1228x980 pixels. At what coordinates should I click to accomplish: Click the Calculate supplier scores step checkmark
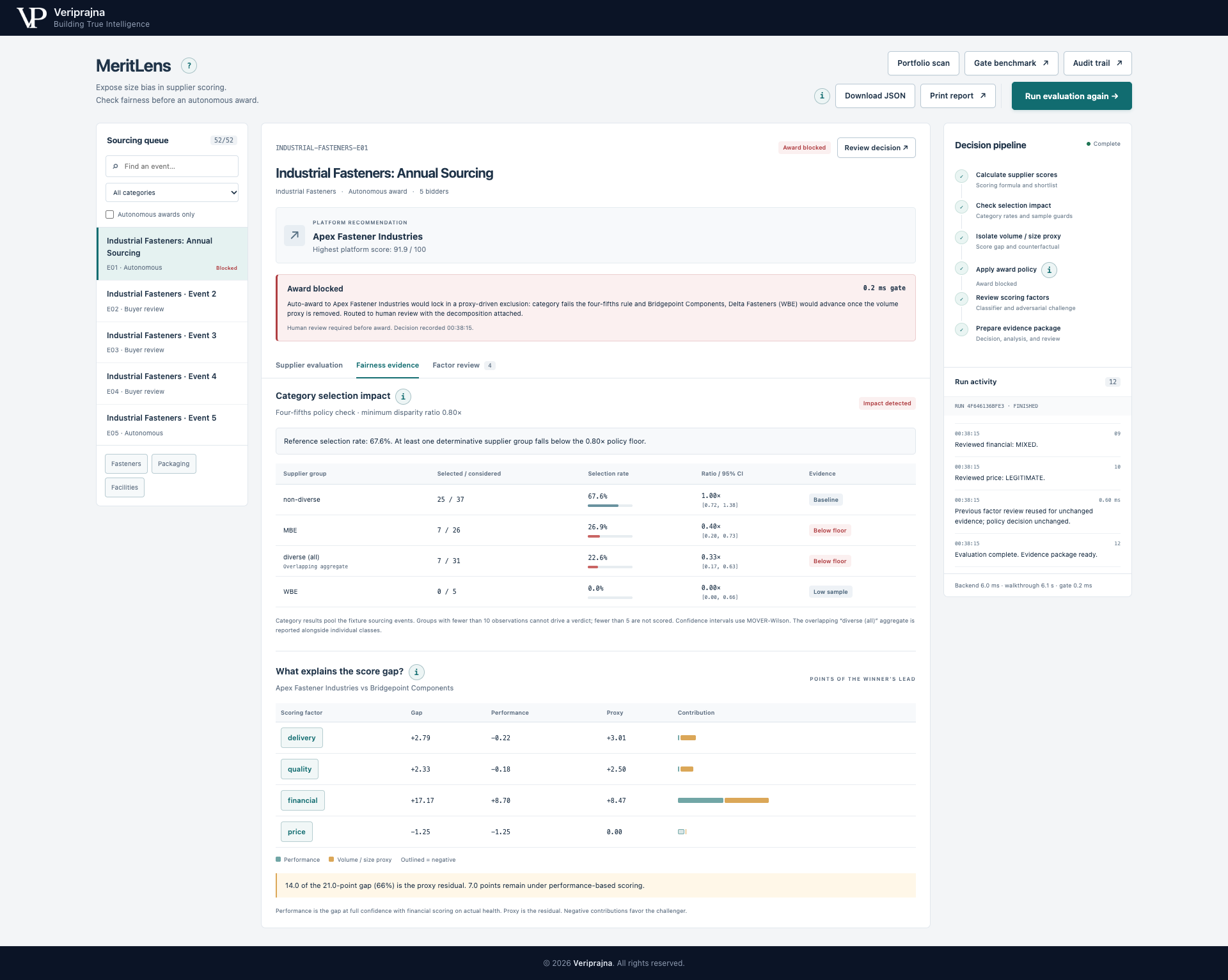point(961,176)
